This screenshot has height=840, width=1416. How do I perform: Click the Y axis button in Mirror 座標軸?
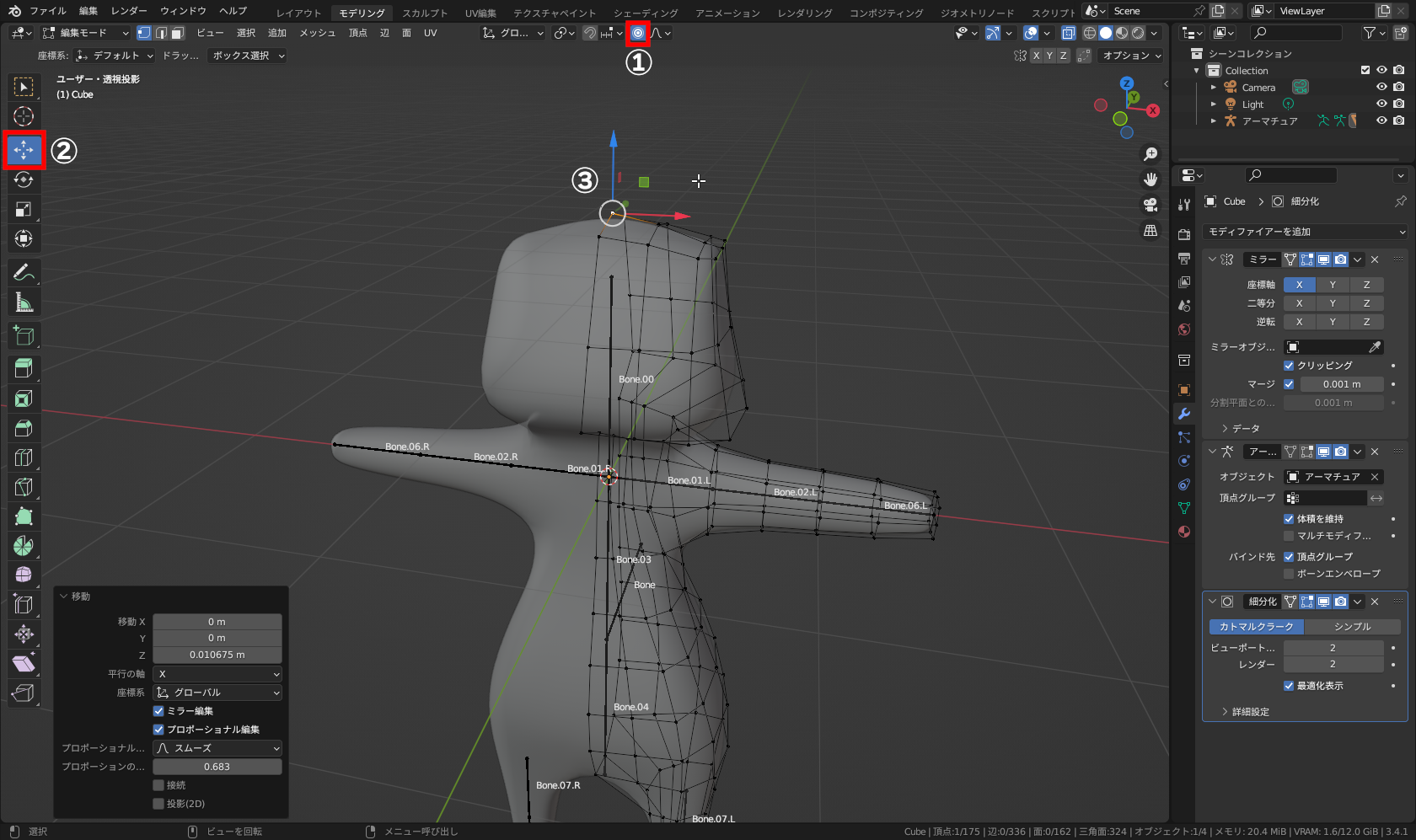(x=1333, y=285)
